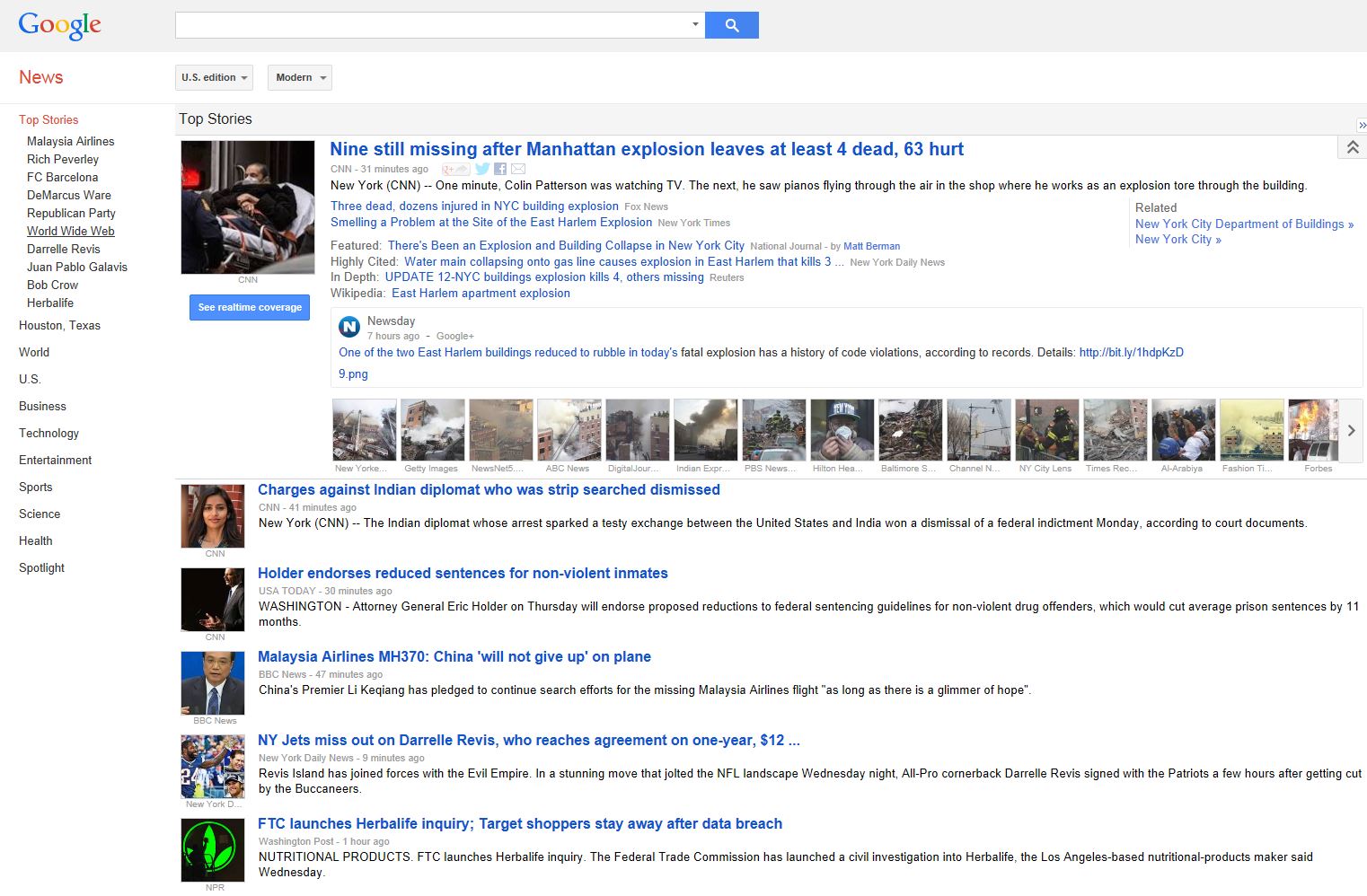1367x896 pixels.
Task: Open the Entertainment section
Action: (55, 460)
